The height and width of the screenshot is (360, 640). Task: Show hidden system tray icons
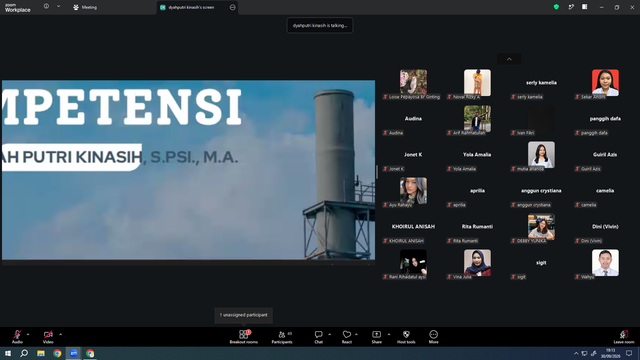[576, 353]
